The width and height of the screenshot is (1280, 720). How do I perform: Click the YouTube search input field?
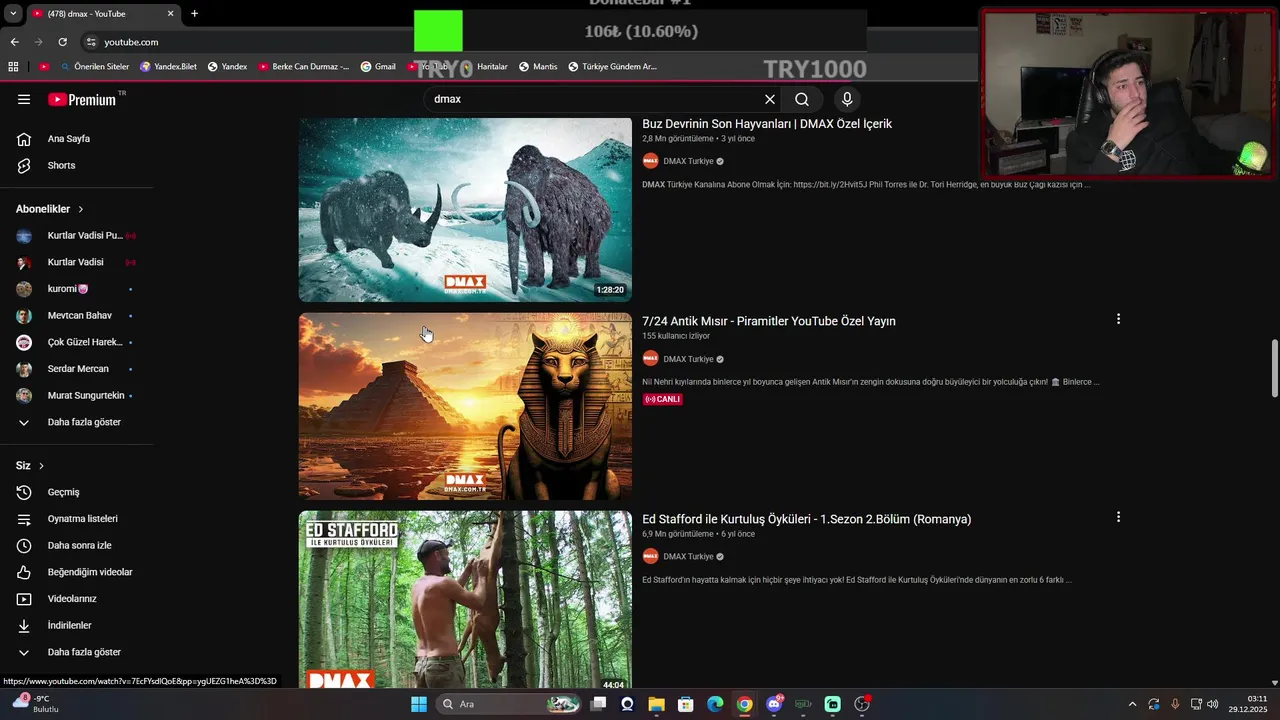click(x=595, y=99)
